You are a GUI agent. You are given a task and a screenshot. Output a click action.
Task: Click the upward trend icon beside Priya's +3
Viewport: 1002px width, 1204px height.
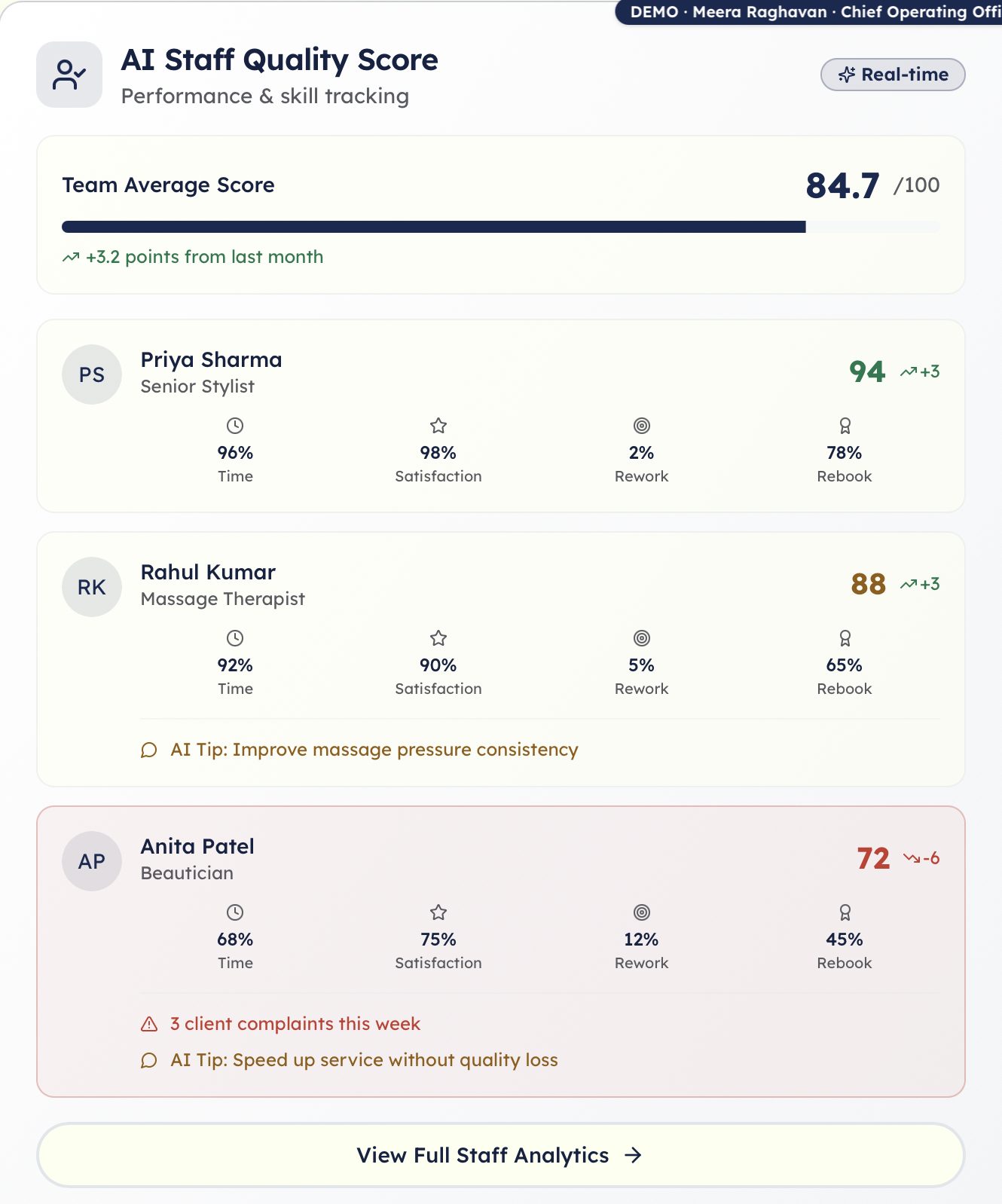(909, 371)
